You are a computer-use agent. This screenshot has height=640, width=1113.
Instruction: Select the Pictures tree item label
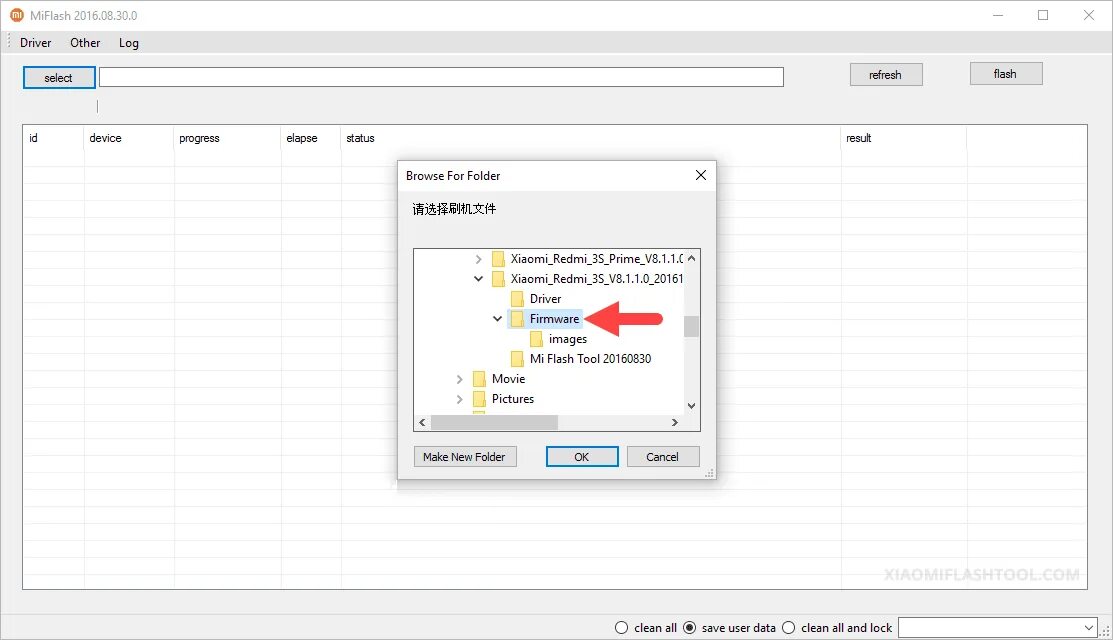[512, 399]
